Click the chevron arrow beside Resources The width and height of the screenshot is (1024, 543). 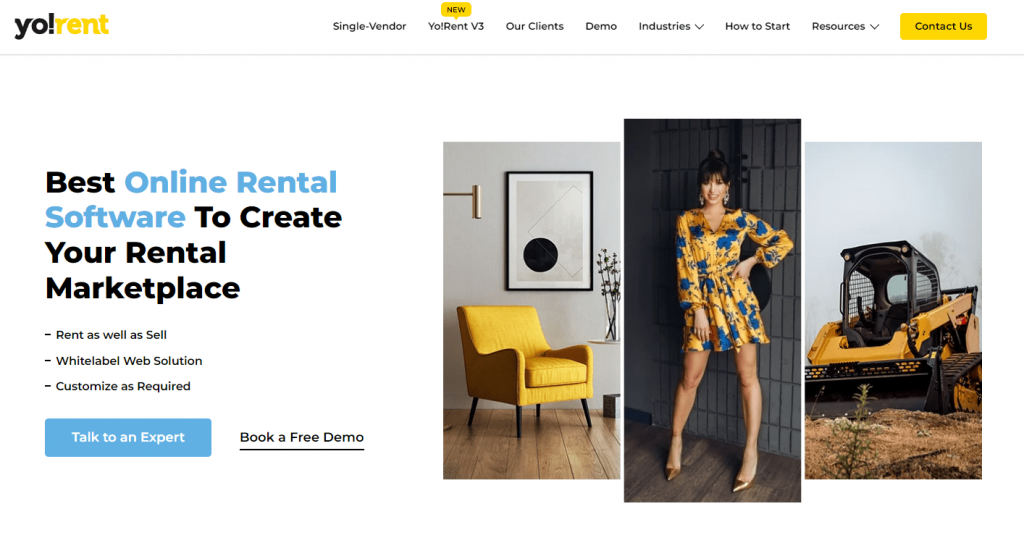point(874,27)
